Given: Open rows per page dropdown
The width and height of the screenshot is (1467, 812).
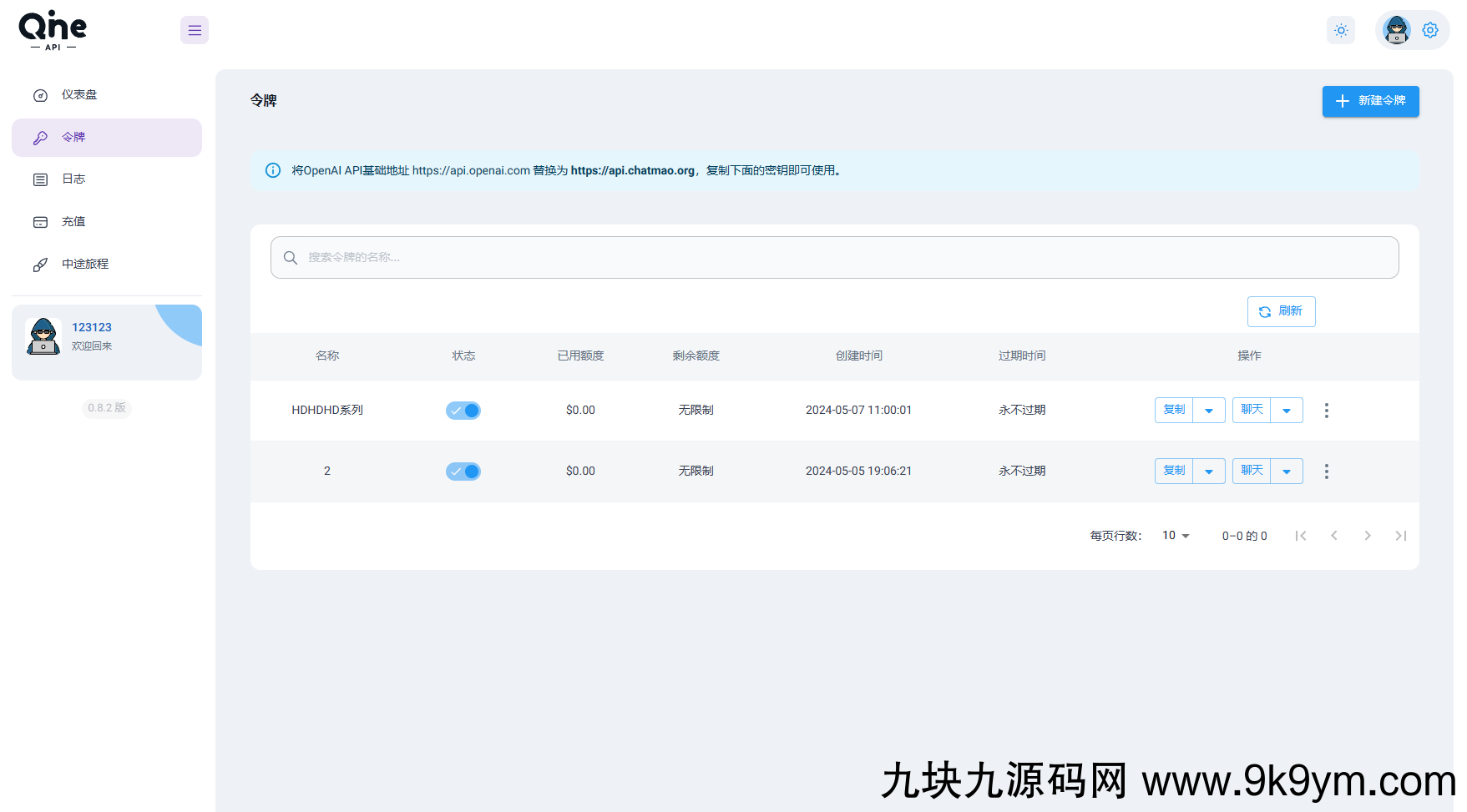Looking at the screenshot, I should pos(1176,536).
